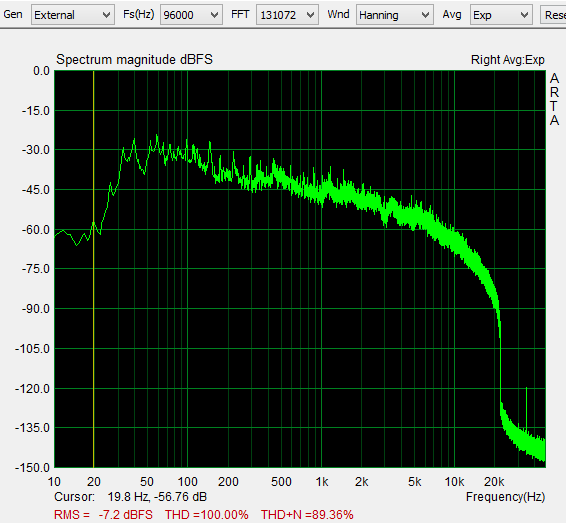Click the Spectrum magnitude dBFS title
The height and width of the screenshot is (523, 566).
[134, 60]
